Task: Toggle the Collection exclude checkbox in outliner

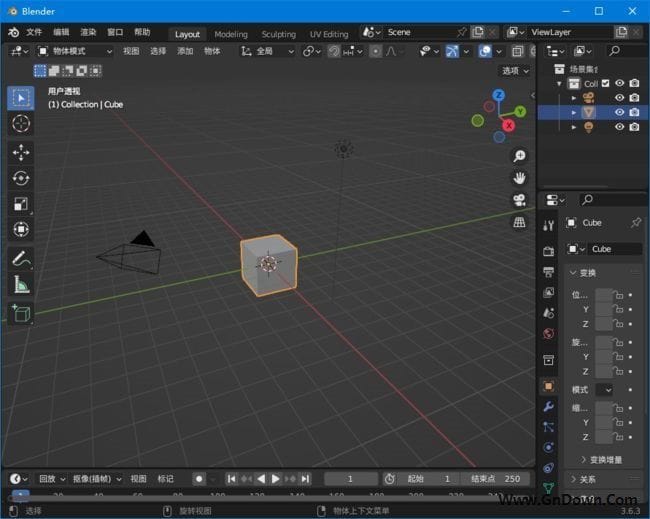Action: click(605, 84)
